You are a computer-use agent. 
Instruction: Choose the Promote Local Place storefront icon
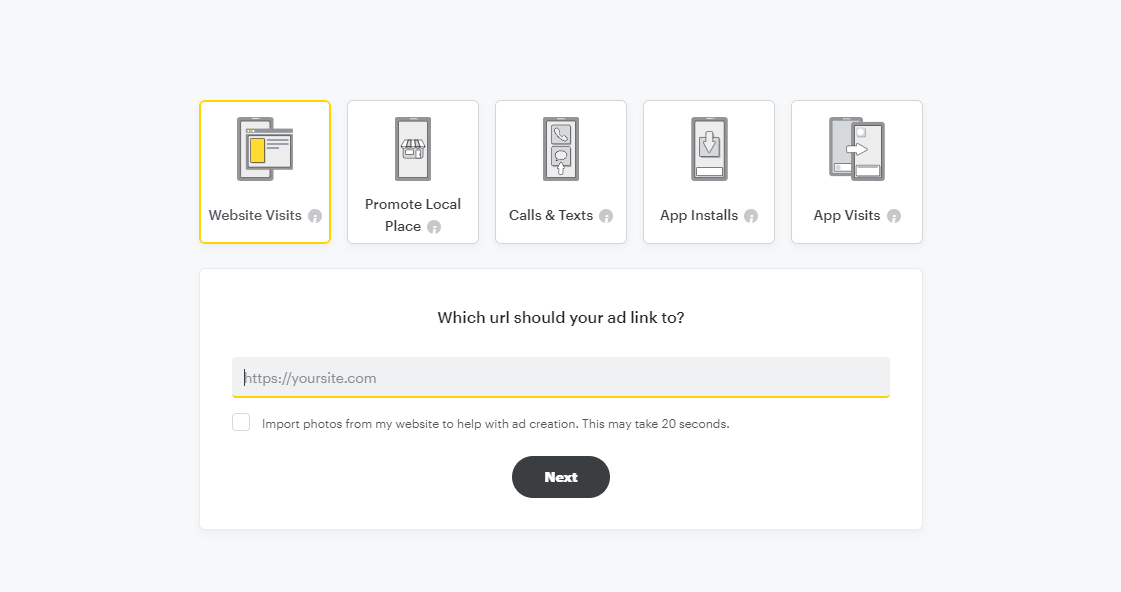point(413,149)
